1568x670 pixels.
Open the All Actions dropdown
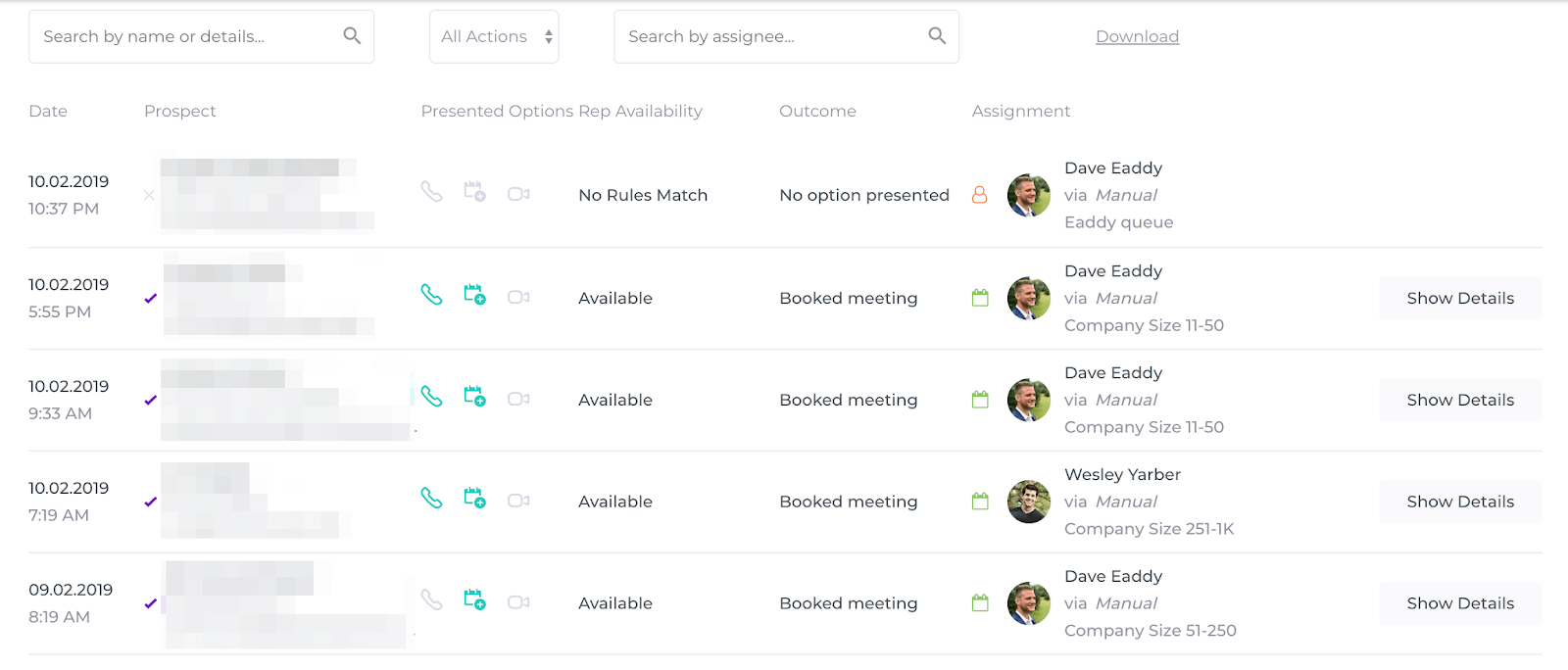[x=494, y=37]
